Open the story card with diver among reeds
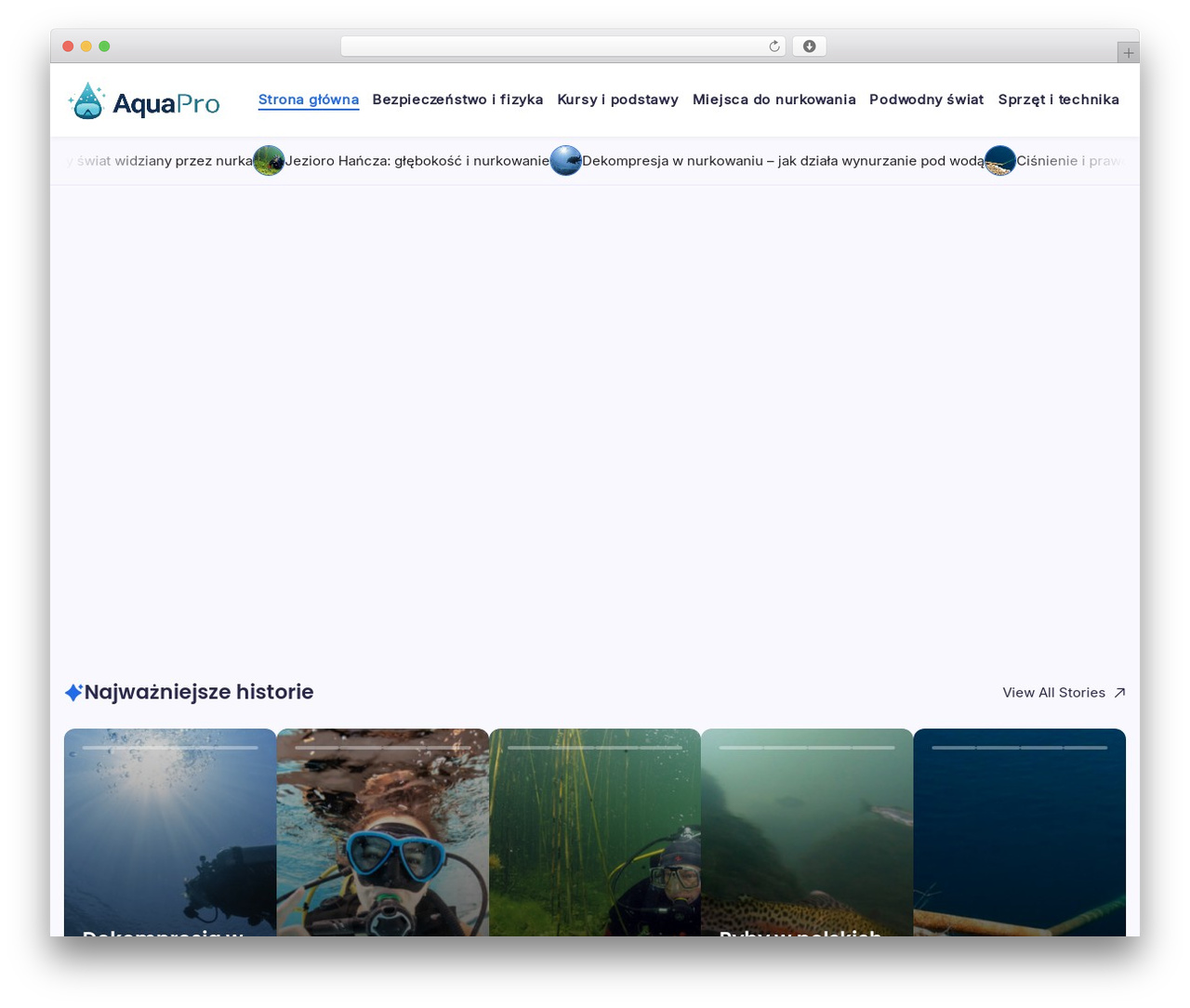 (x=595, y=832)
